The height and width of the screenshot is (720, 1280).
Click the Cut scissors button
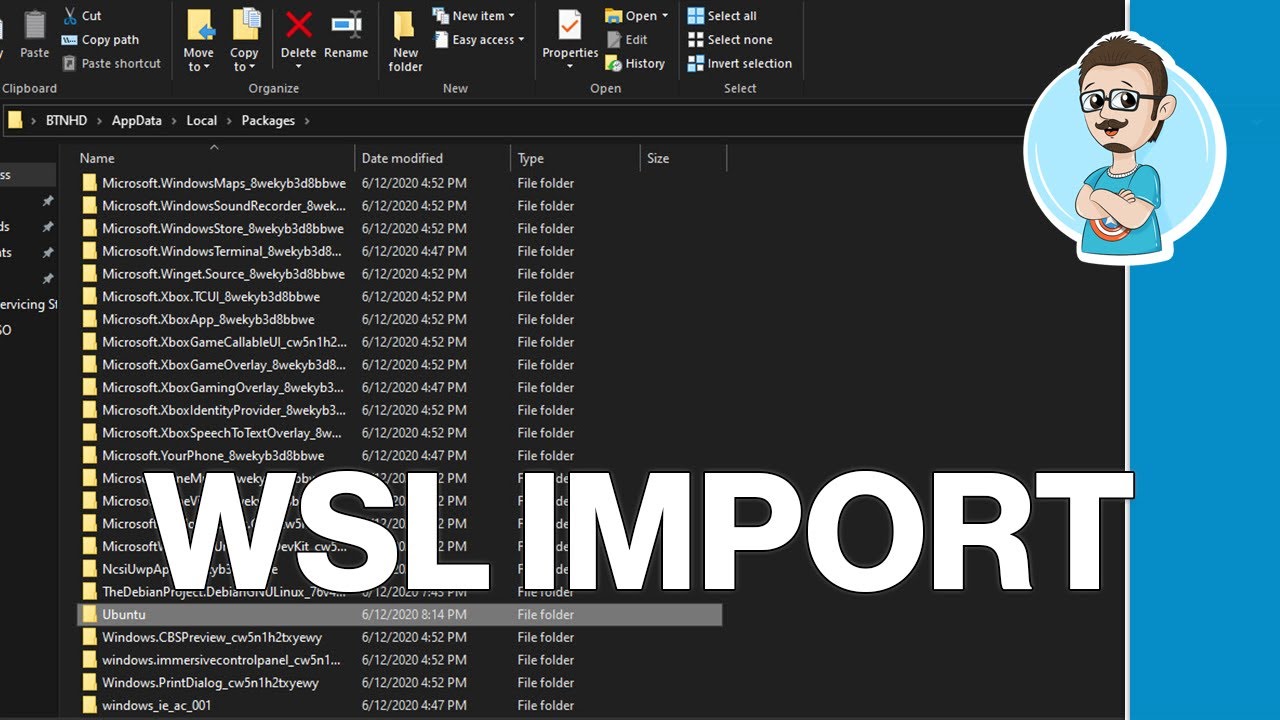81,16
